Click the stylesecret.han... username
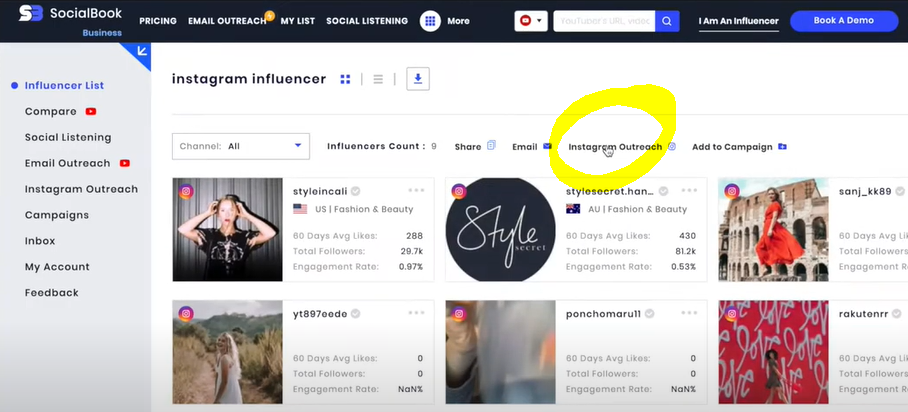The height and width of the screenshot is (412, 908). point(610,191)
